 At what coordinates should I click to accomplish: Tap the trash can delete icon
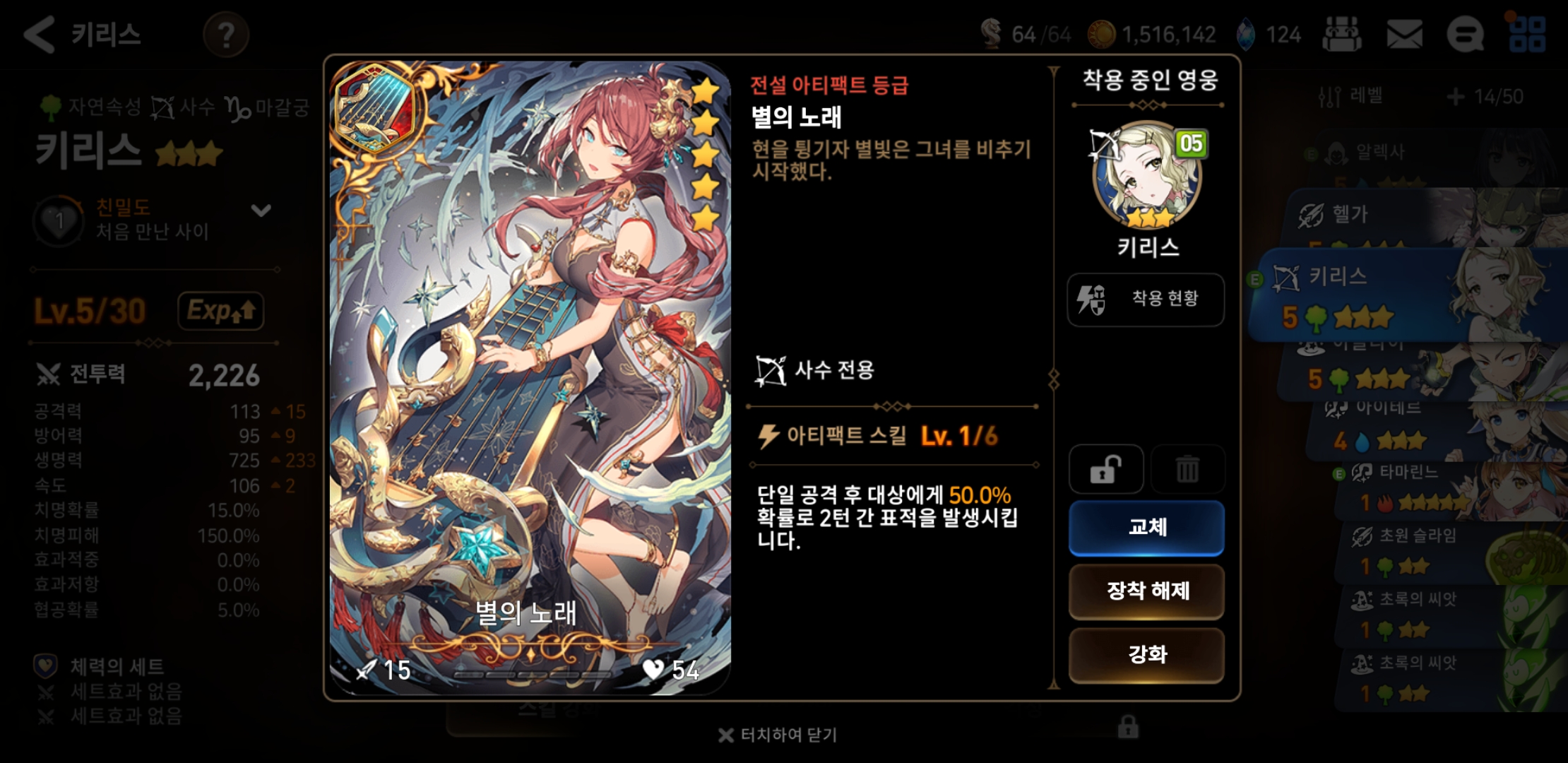click(x=1187, y=469)
